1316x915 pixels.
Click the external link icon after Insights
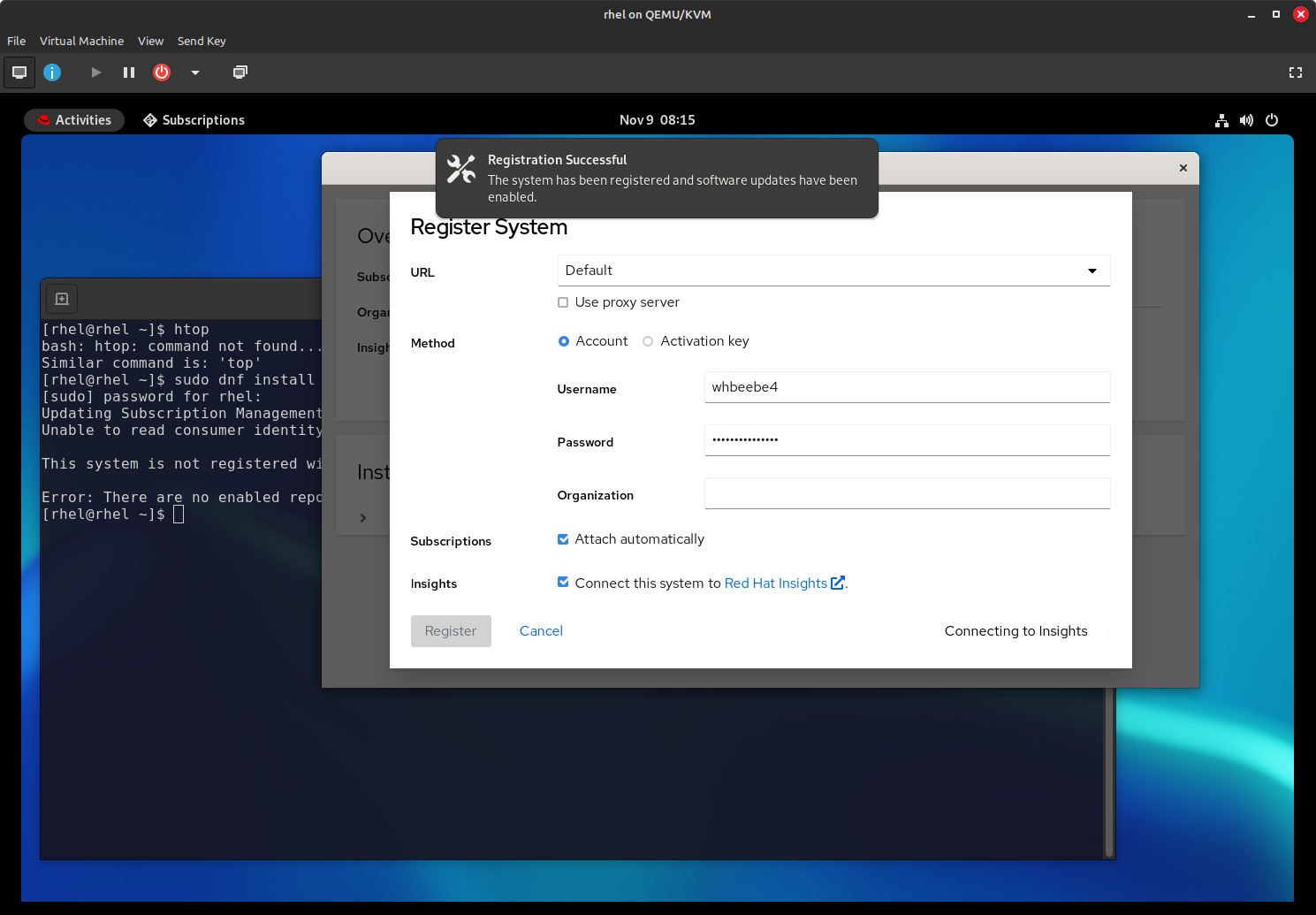(x=838, y=583)
